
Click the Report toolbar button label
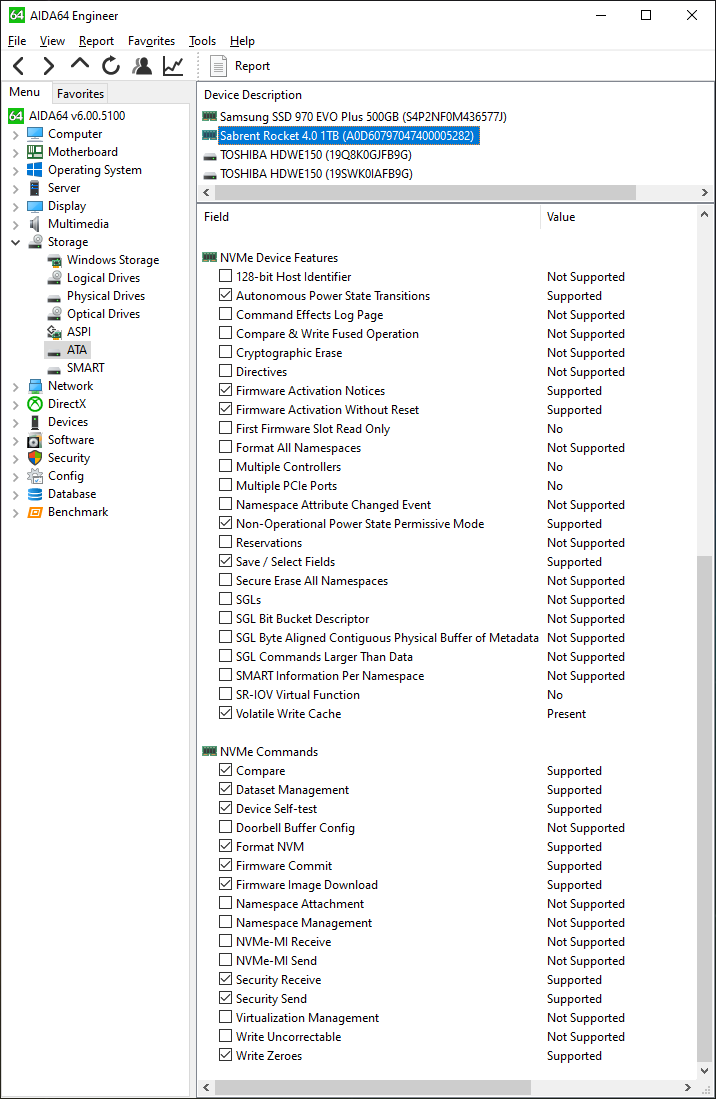[x=252, y=66]
